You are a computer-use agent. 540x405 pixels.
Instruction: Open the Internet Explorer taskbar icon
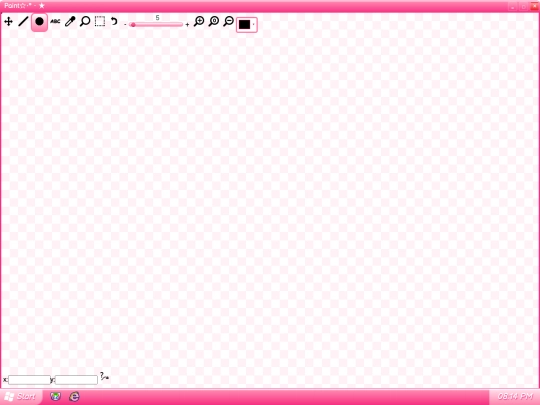[x=74, y=396]
